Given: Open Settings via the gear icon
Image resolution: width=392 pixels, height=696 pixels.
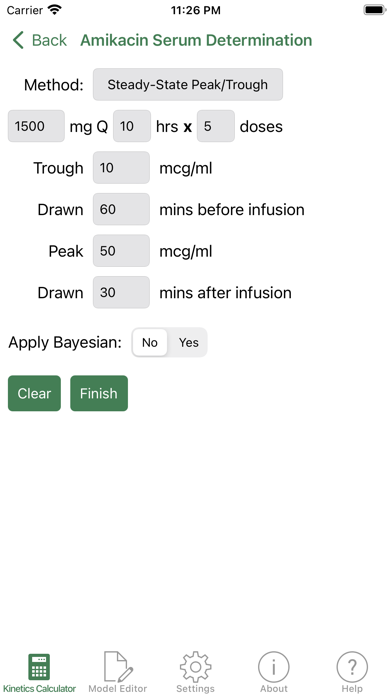Looking at the screenshot, I should pyautogui.click(x=195, y=667).
